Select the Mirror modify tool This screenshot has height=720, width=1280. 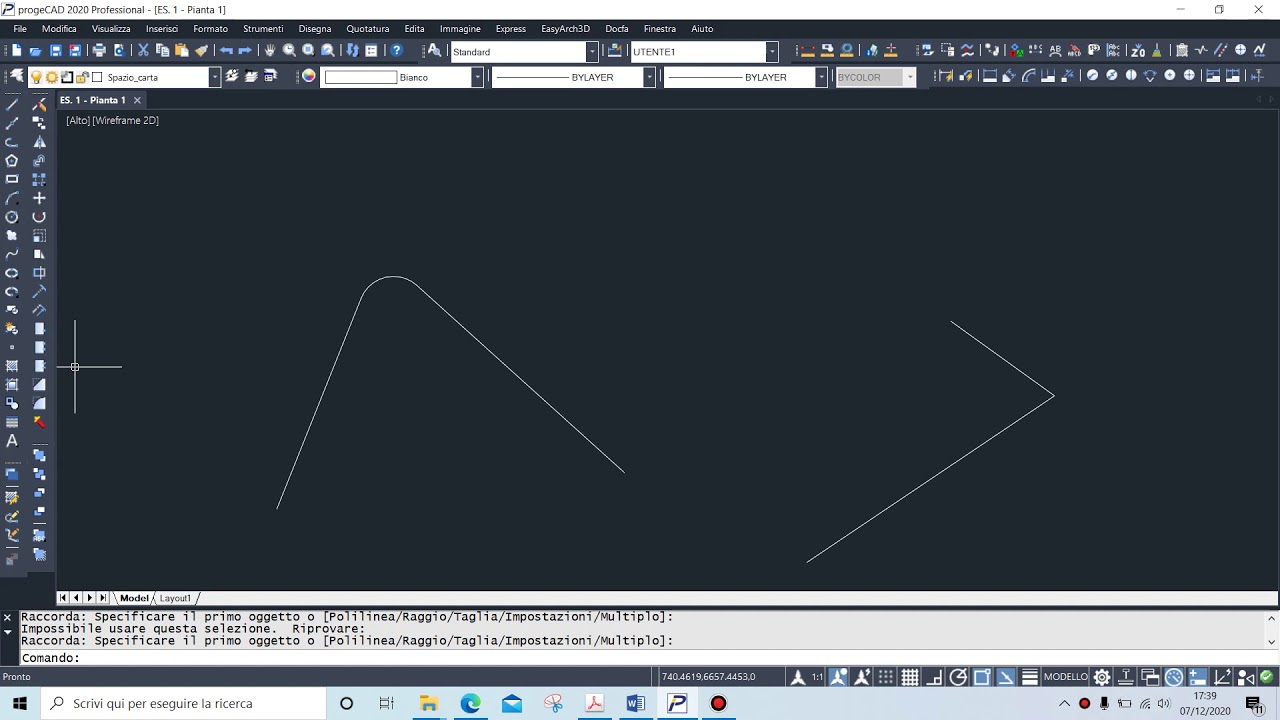pyautogui.click(x=39, y=142)
